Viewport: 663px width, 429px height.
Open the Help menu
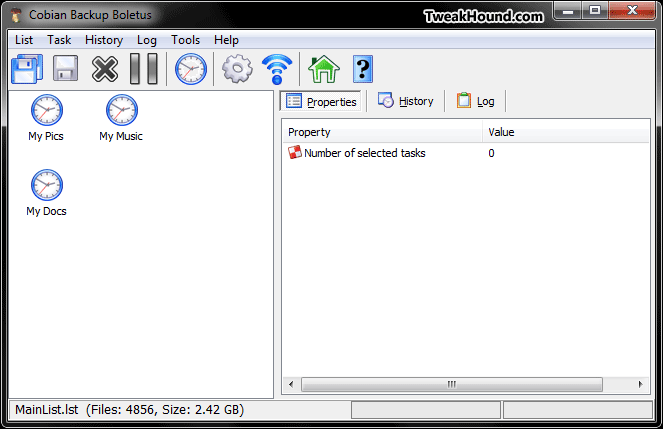[x=226, y=40]
